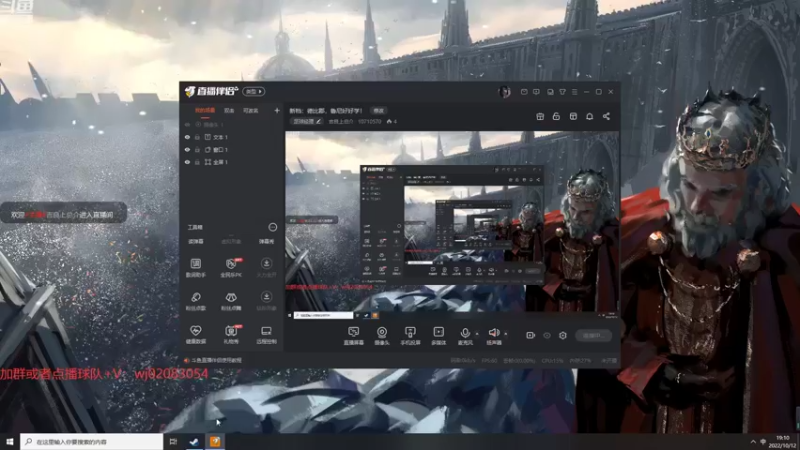Hide the 文本 1 layer with its eye
Image resolution: width=800 pixels, height=450 pixels.
point(187,137)
